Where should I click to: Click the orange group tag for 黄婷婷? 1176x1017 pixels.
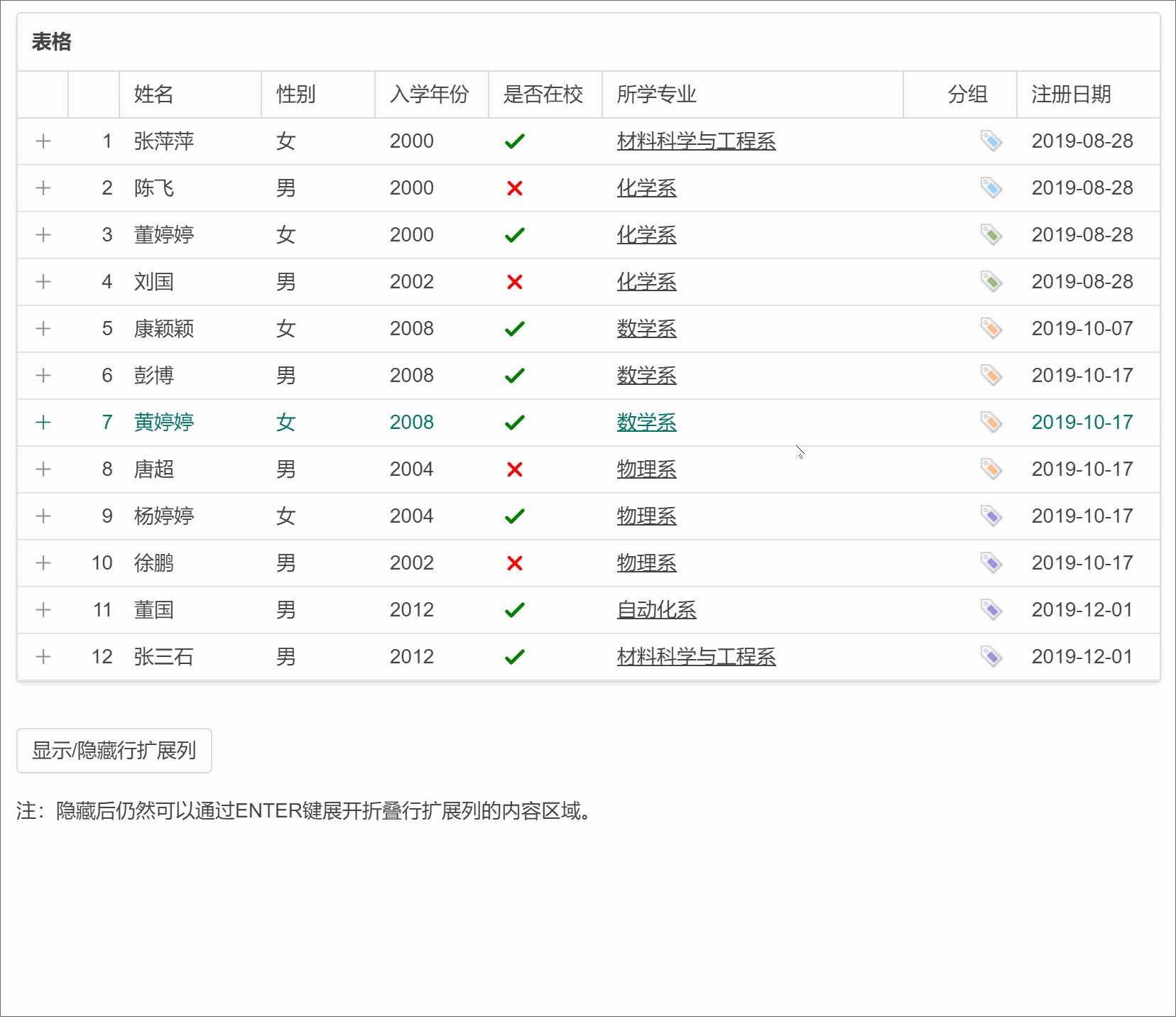(991, 423)
